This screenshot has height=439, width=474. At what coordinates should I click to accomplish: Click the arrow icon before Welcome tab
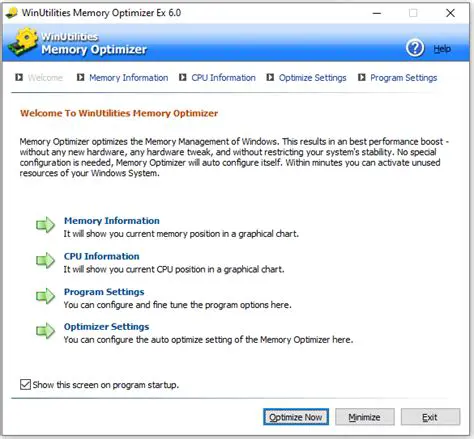tap(19, 77)
